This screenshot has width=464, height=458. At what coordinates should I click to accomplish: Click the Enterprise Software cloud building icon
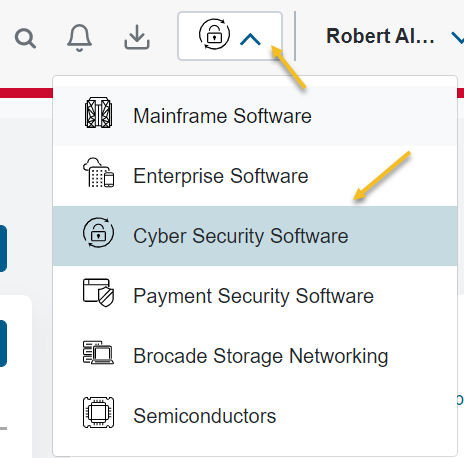click(x=98, y=172)
